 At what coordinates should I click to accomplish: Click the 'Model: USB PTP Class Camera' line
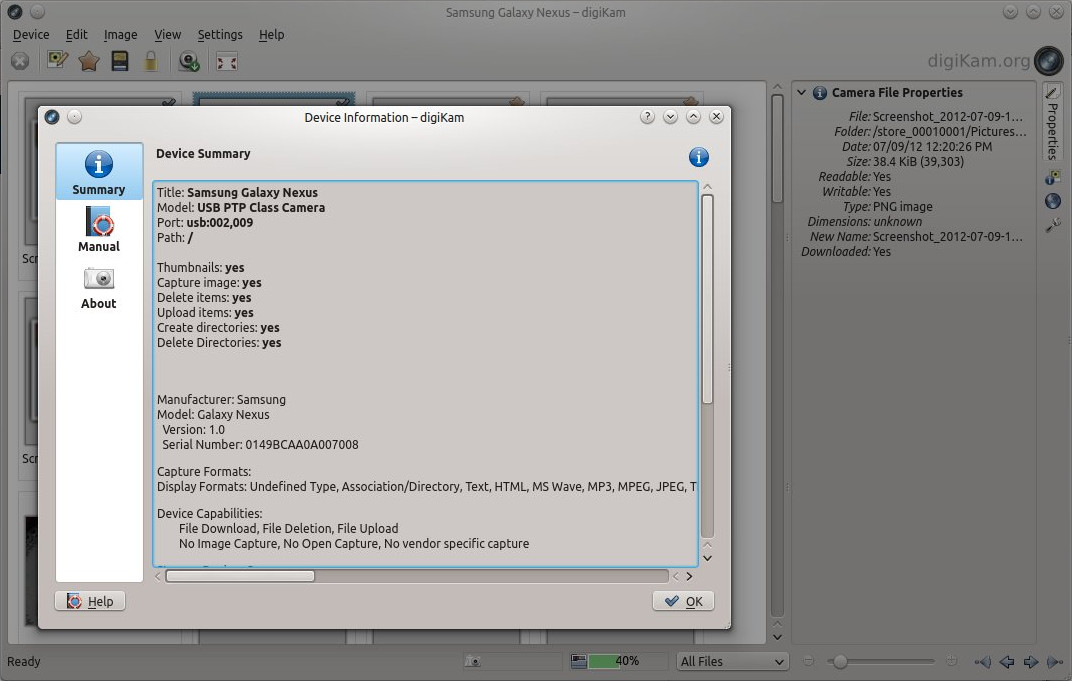pos(241,207)
